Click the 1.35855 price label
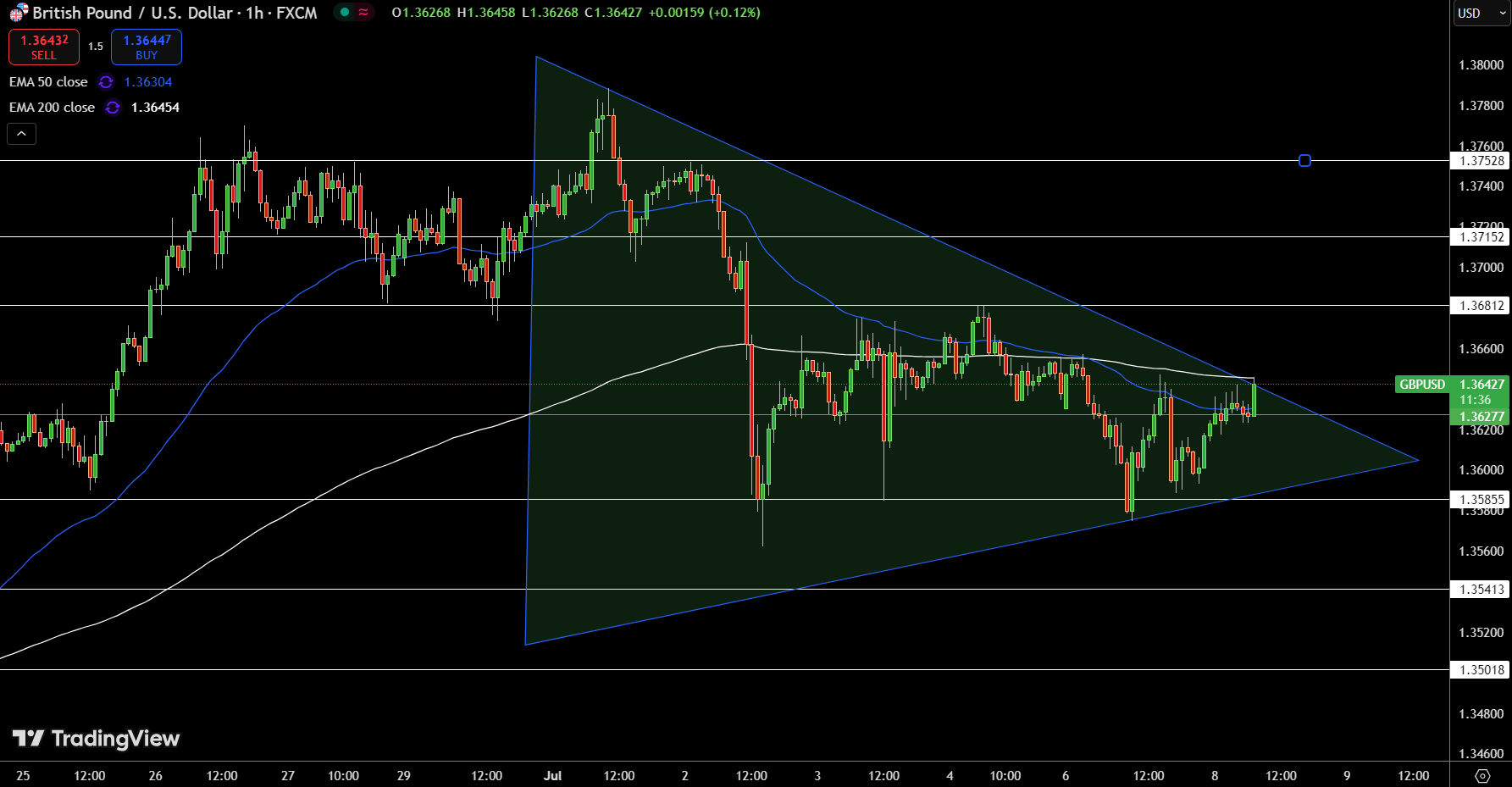The height and width of the screenshot is (787, 1512). coord(1481,500)
